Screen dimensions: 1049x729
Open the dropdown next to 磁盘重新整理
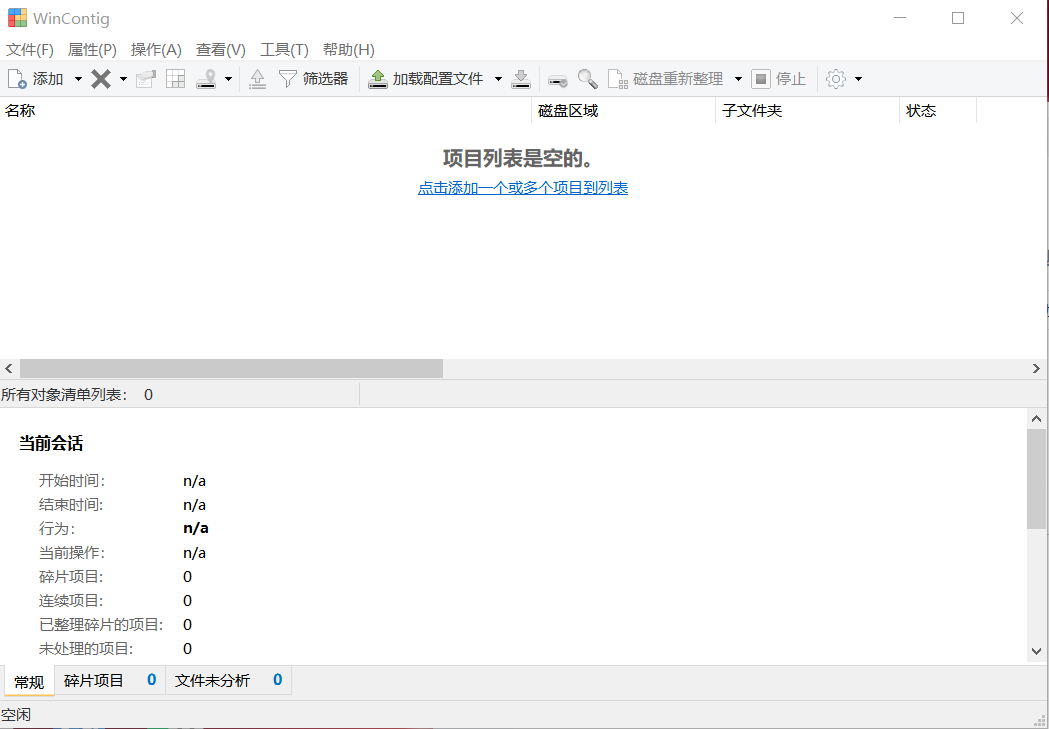(739, 79)
